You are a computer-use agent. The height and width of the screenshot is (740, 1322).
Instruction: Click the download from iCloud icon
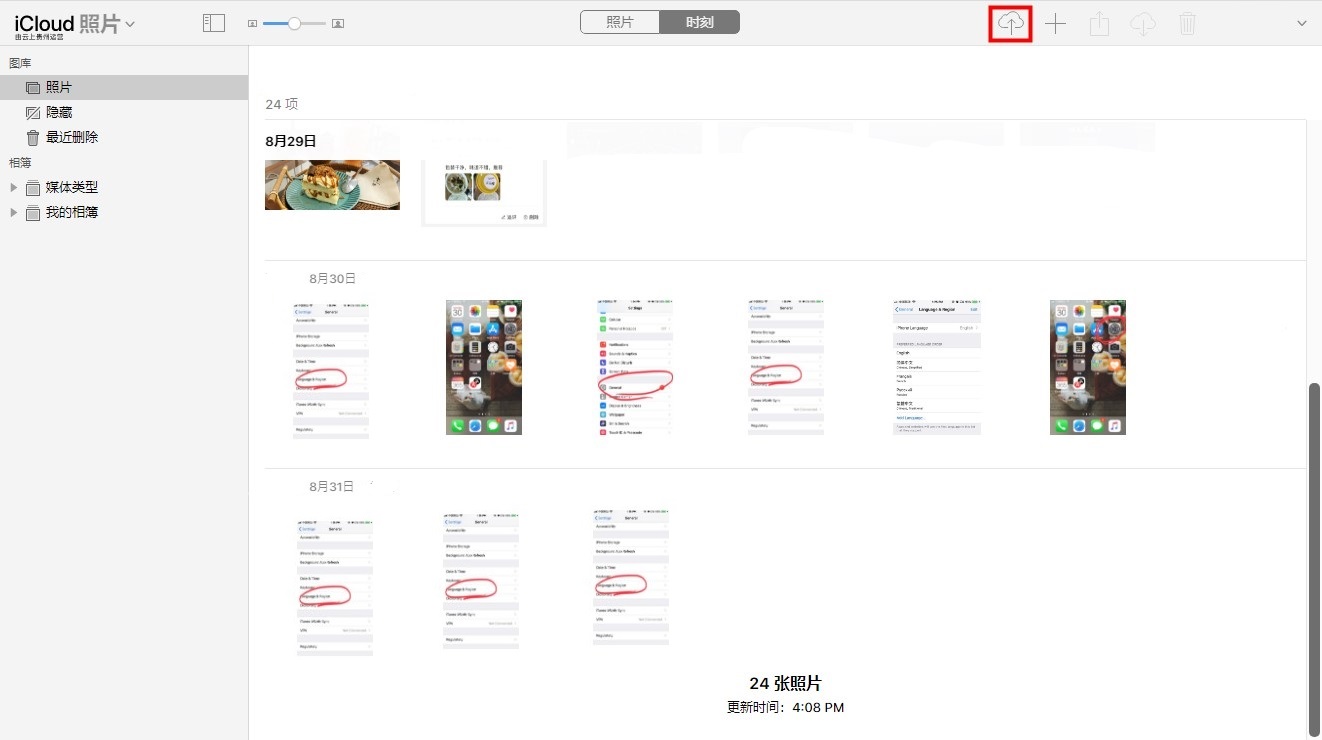coord(1143,23)
